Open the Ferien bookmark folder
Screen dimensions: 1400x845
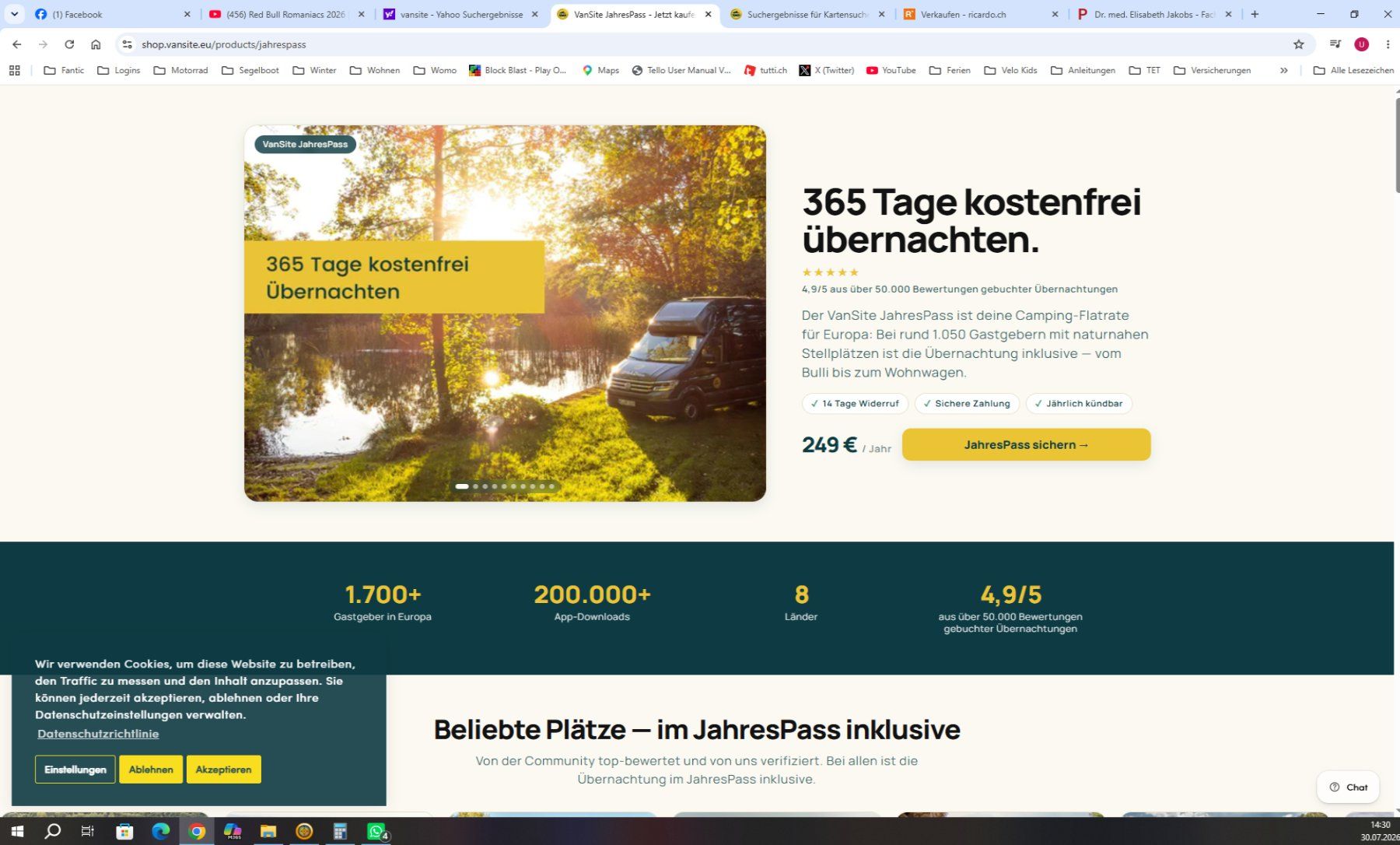tap(950, 70)
